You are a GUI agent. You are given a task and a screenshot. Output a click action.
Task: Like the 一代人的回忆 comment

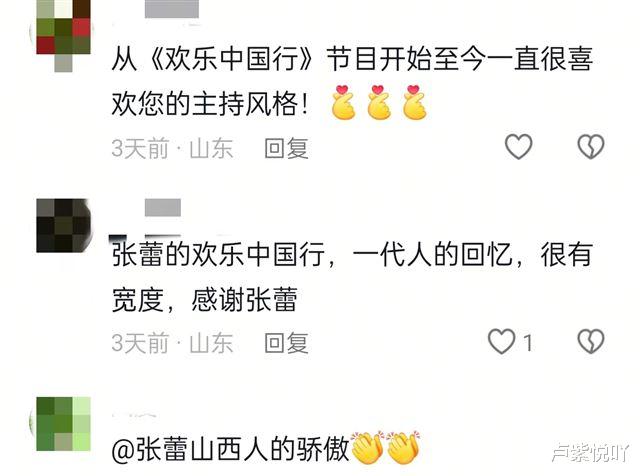pos(501,341)
